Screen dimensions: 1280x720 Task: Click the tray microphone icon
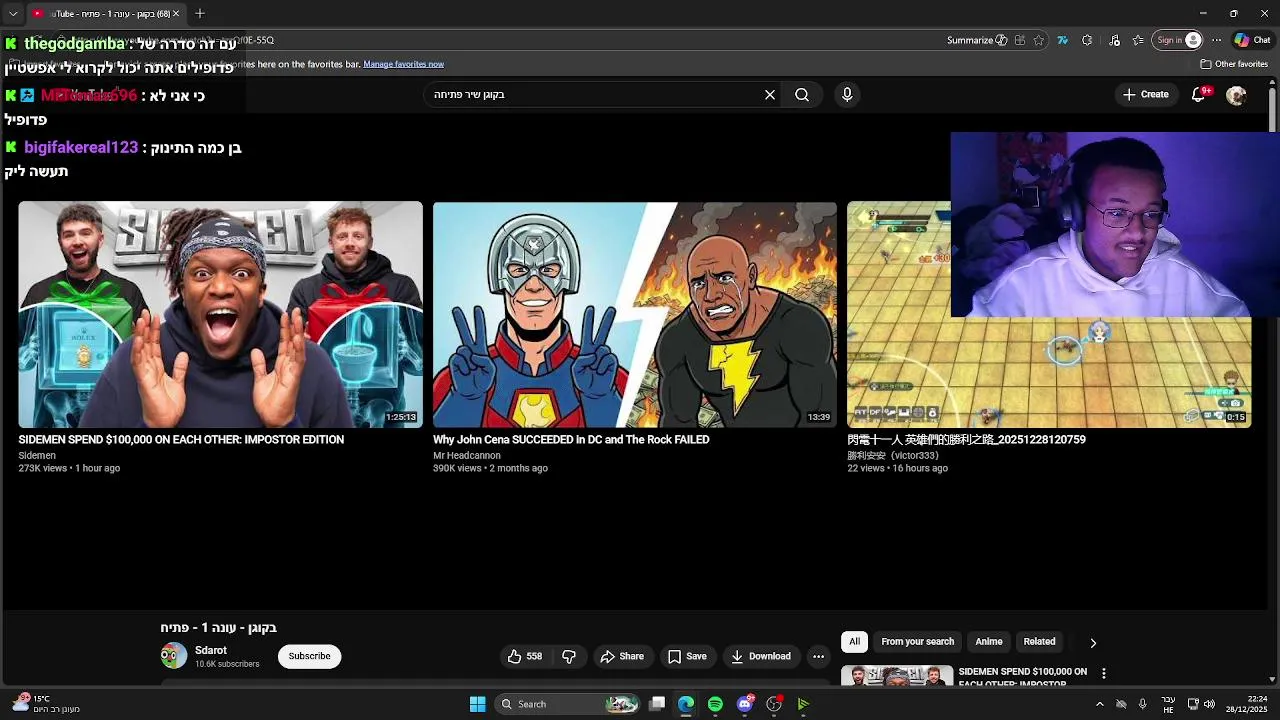(x=1143, y=704)
